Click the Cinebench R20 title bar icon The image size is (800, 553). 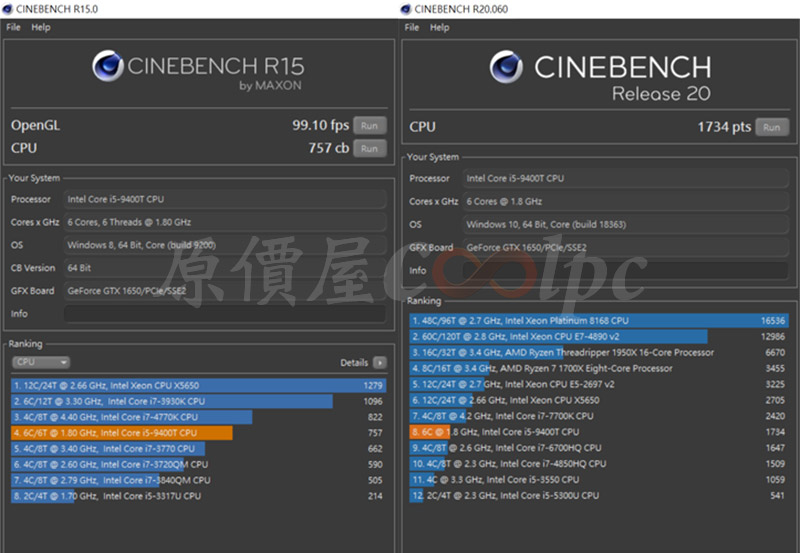(x=406, y=9)
